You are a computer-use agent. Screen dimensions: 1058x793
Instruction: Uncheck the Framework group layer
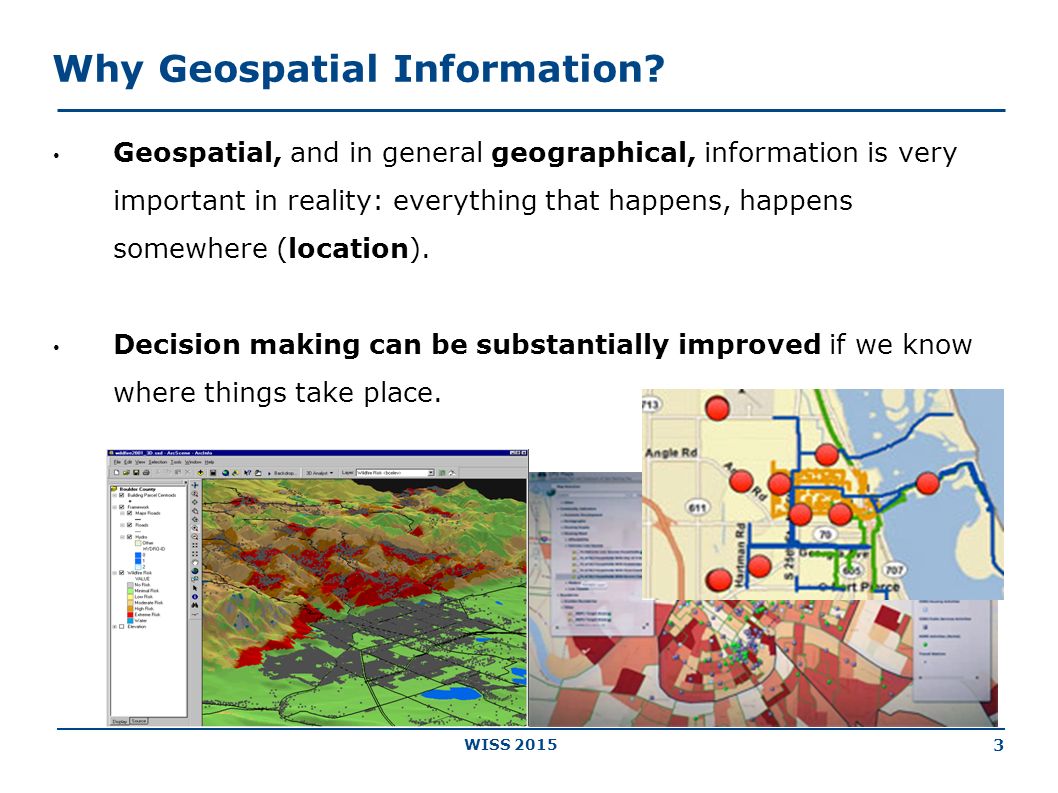121,507
